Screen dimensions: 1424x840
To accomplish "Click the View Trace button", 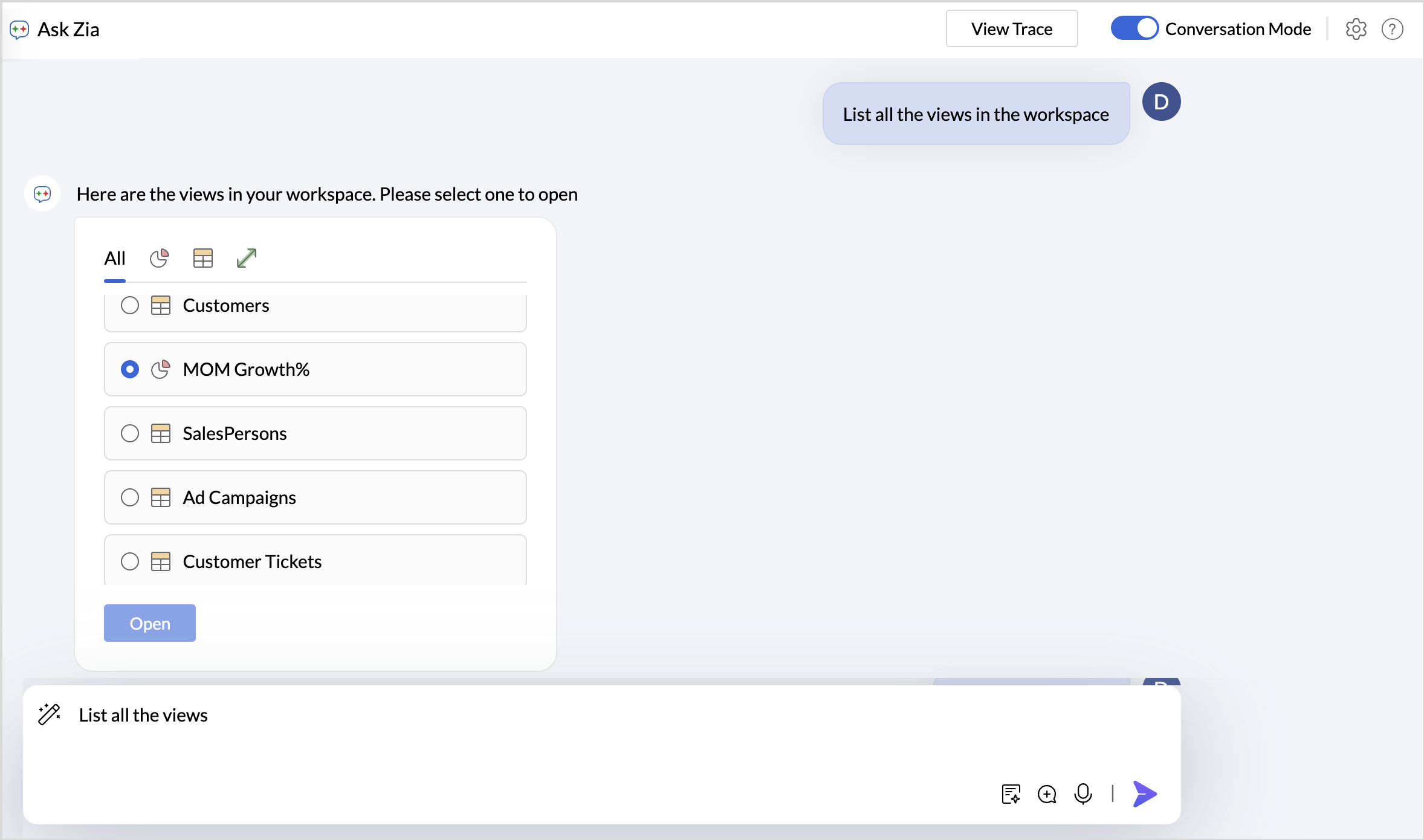I will 1011,29.
